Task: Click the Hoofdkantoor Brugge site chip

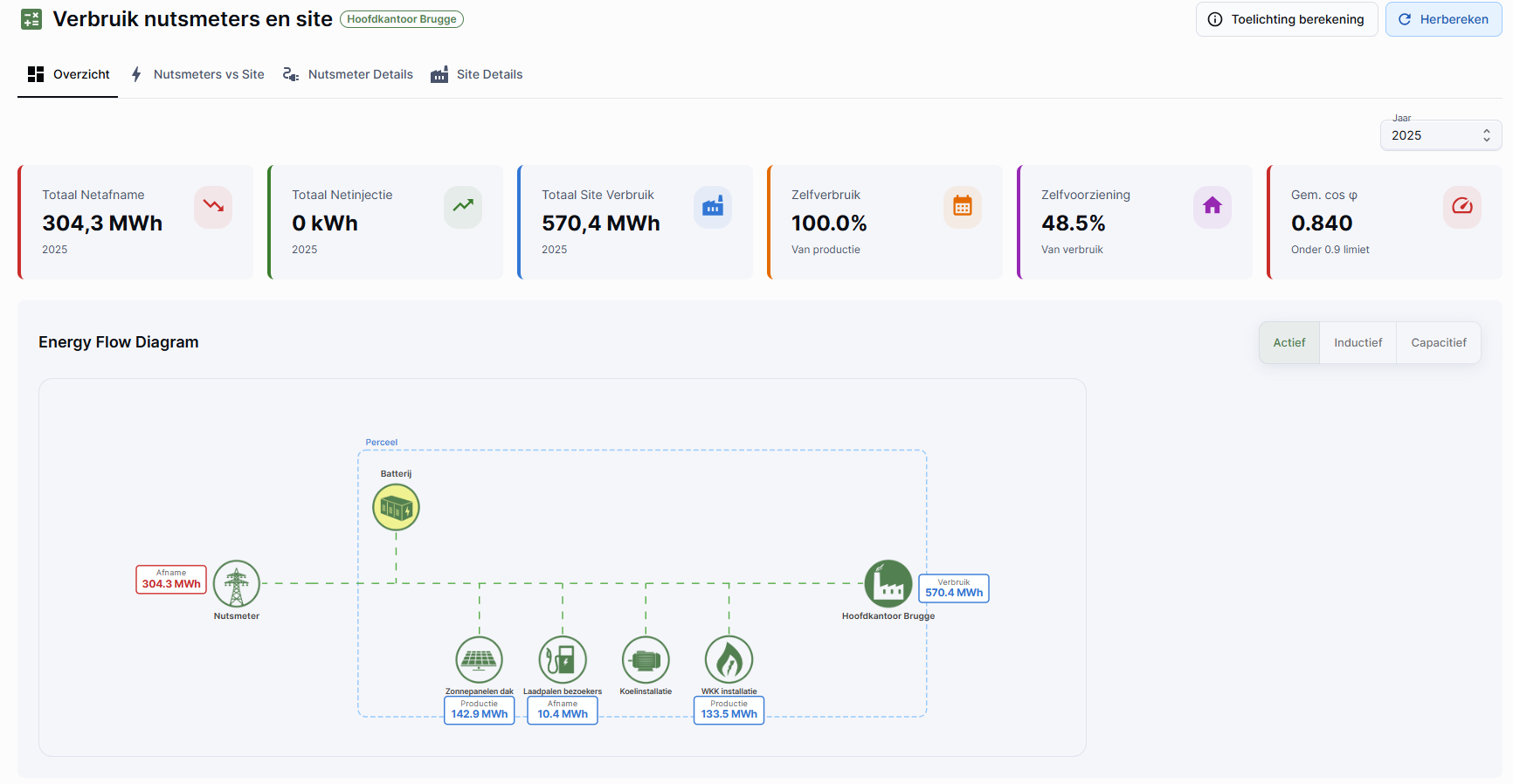Action: point(402,19)
